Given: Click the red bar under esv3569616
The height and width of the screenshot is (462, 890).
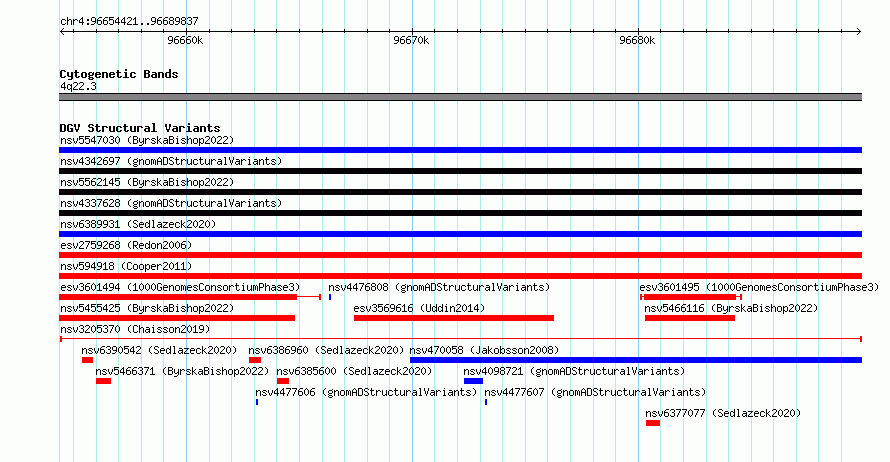Looking at the screenshot, I should point(454,318).
